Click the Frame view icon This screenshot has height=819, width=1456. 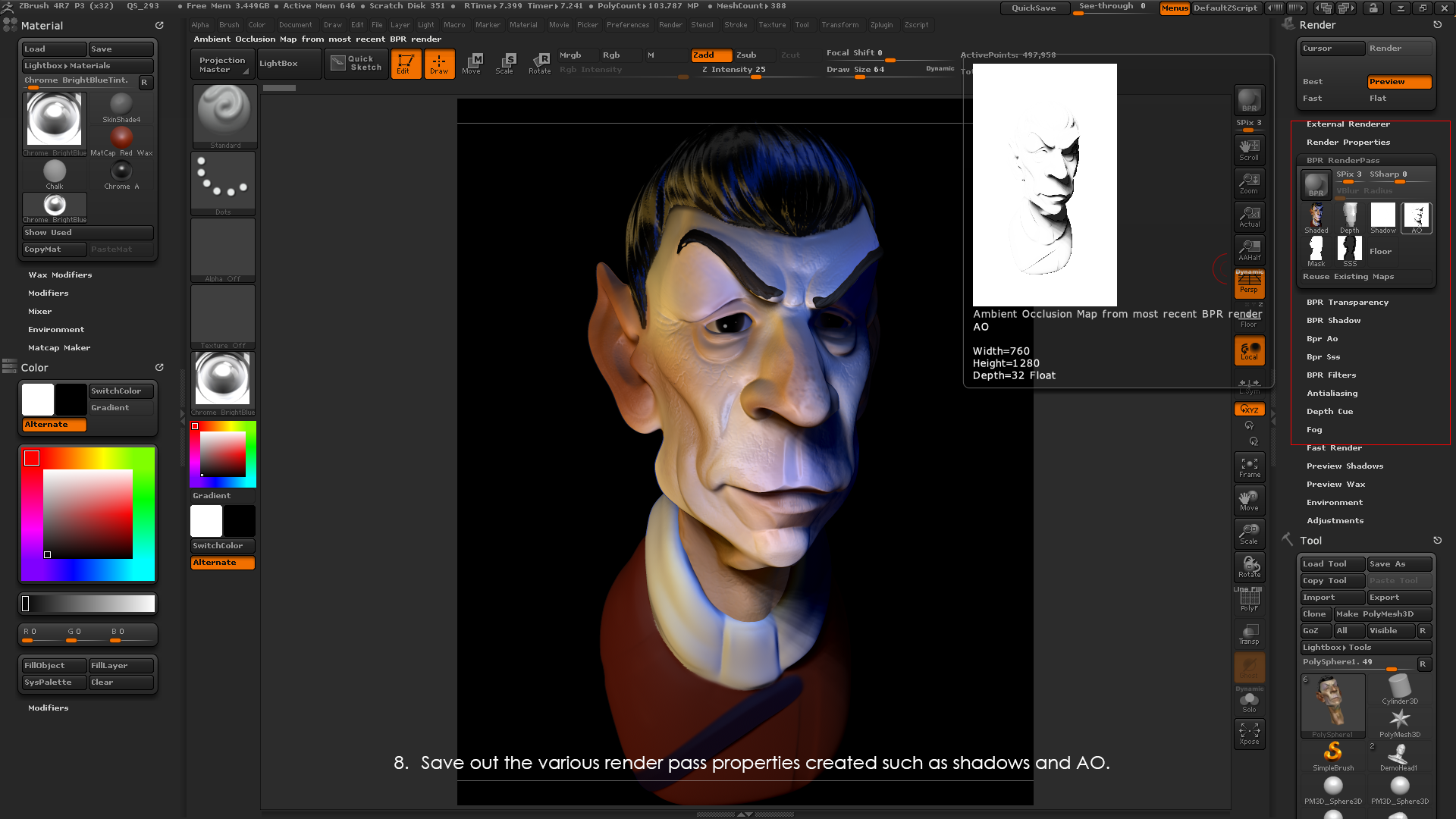[1249, 467]
